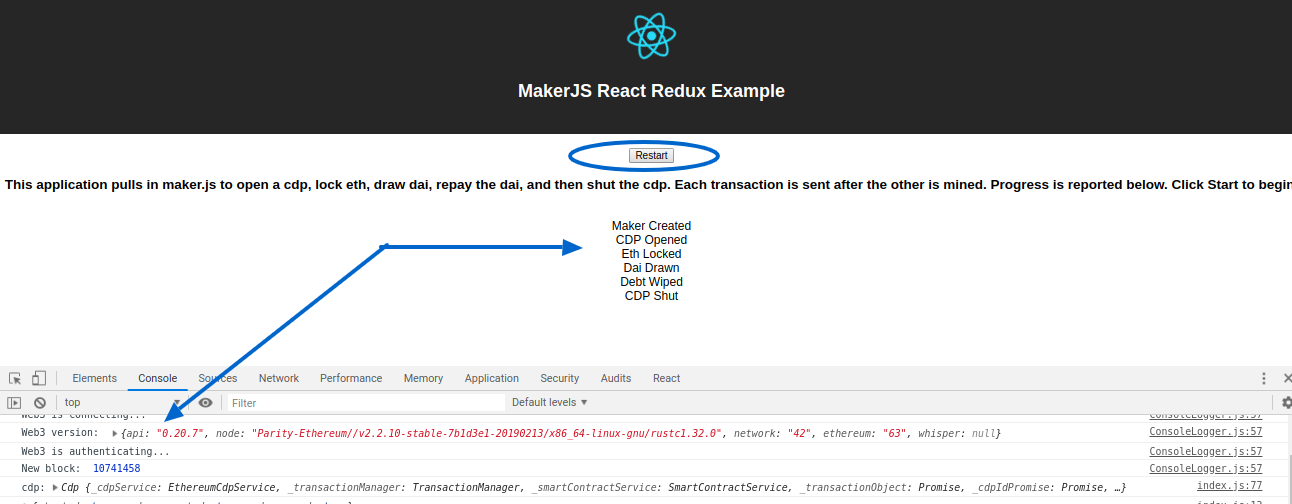Screen dimensions: 1292x504
Task: Click the React atom logo
Action: (651, 36)
